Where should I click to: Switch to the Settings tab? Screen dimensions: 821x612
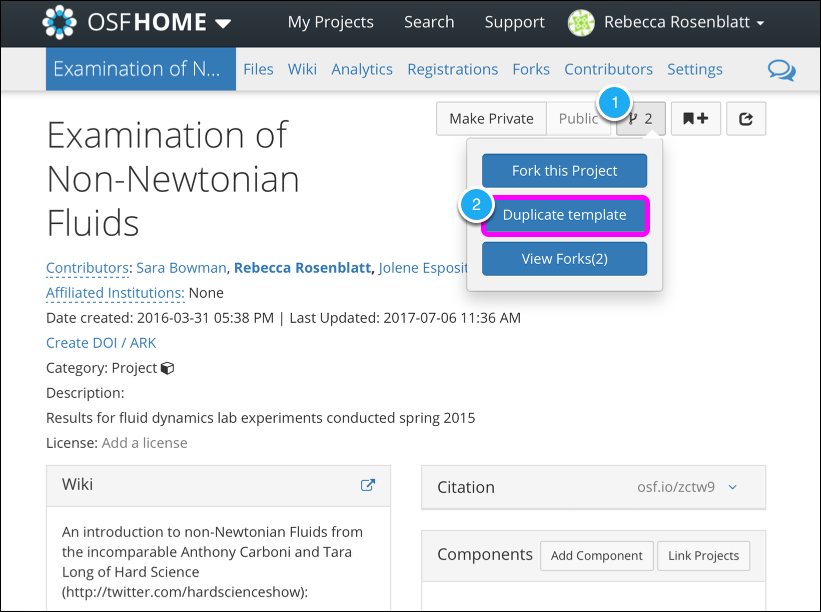coord(694,69)
